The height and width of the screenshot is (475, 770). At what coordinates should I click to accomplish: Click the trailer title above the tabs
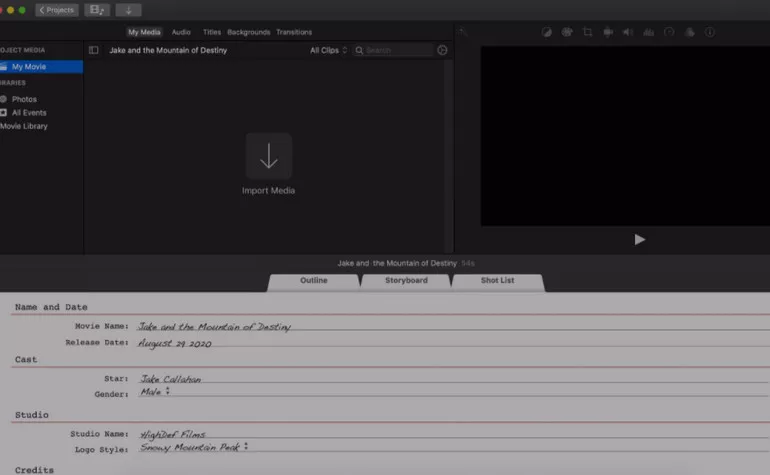coord(397,263)
